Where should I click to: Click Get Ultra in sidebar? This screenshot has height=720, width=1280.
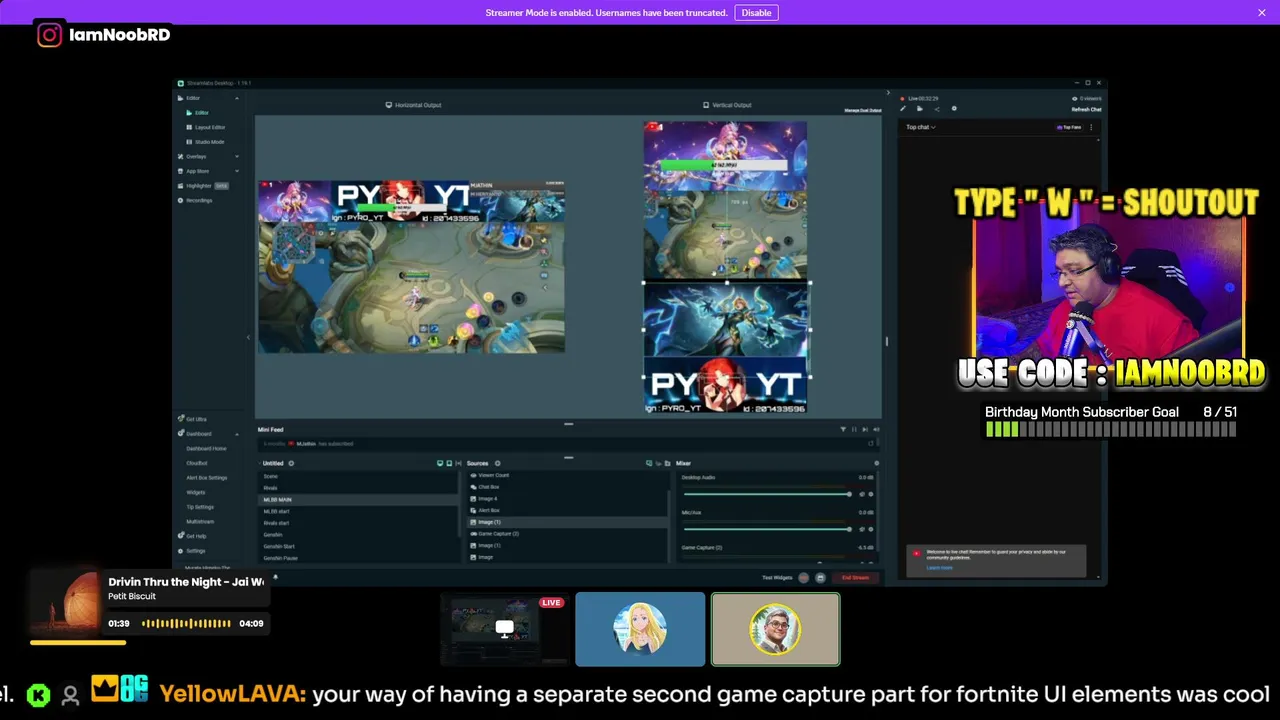[x=192, y=419]
